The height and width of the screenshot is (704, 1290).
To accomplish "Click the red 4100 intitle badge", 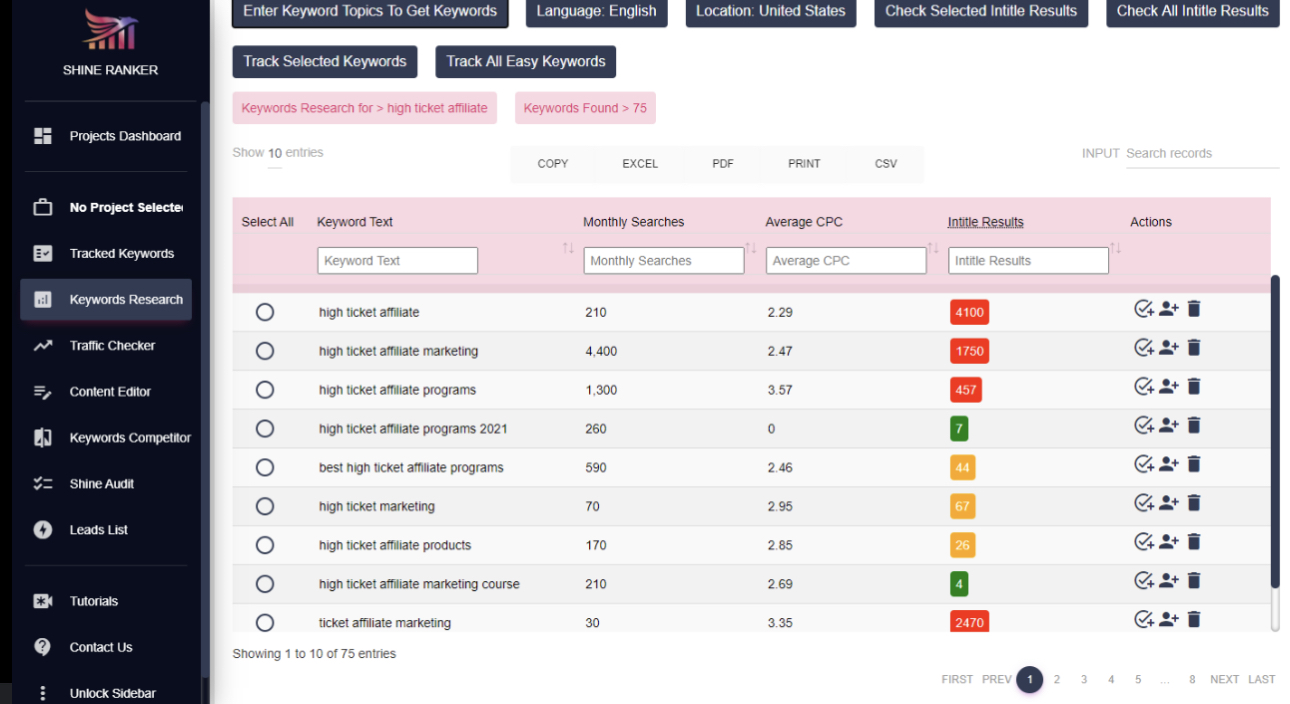I will click(969, 312).
